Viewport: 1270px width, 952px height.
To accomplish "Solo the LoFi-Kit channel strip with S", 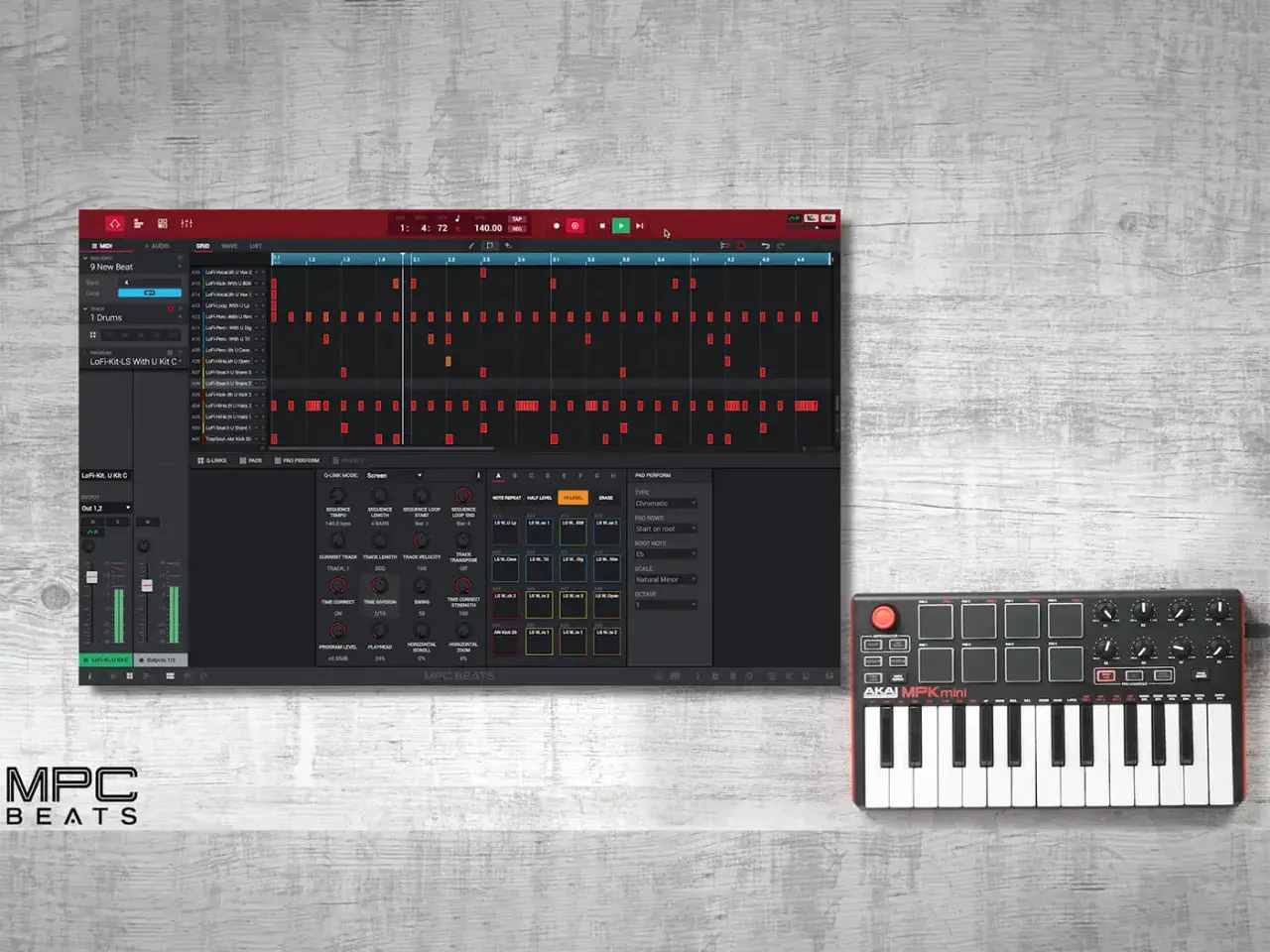I will (115, 522).
